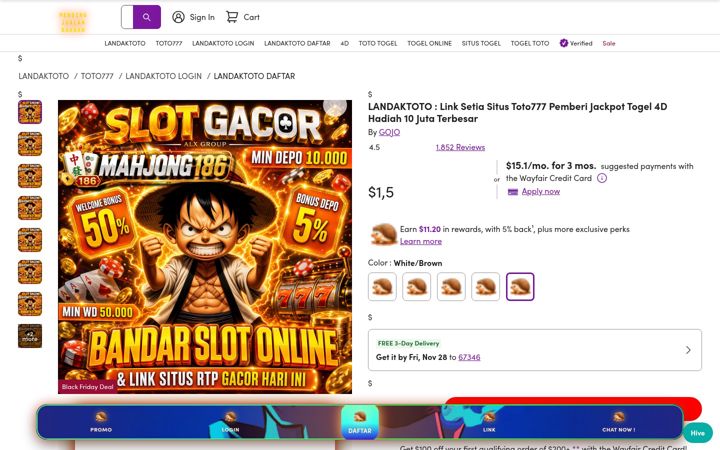
Task: Click the $1,5 price text
Action: click(x=381, y=192)
